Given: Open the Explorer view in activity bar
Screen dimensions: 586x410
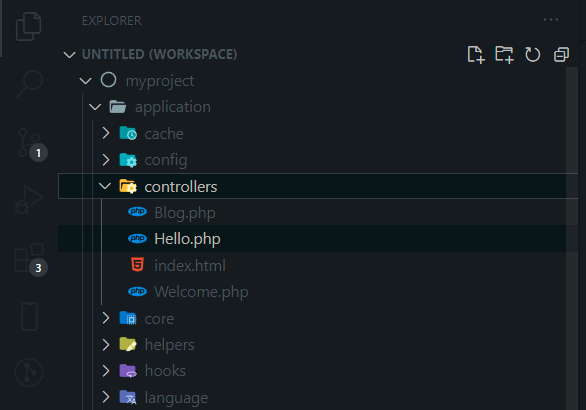Looking at the screenshot, I should point(28,27).
